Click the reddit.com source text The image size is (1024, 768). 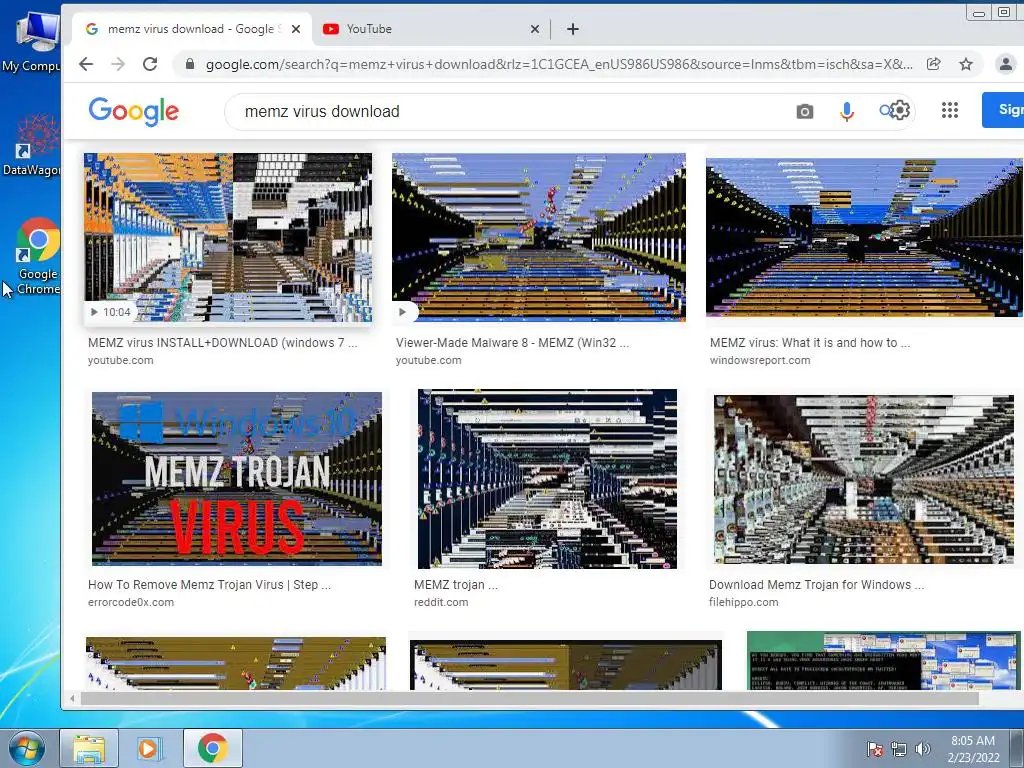[x=441, y=602]
